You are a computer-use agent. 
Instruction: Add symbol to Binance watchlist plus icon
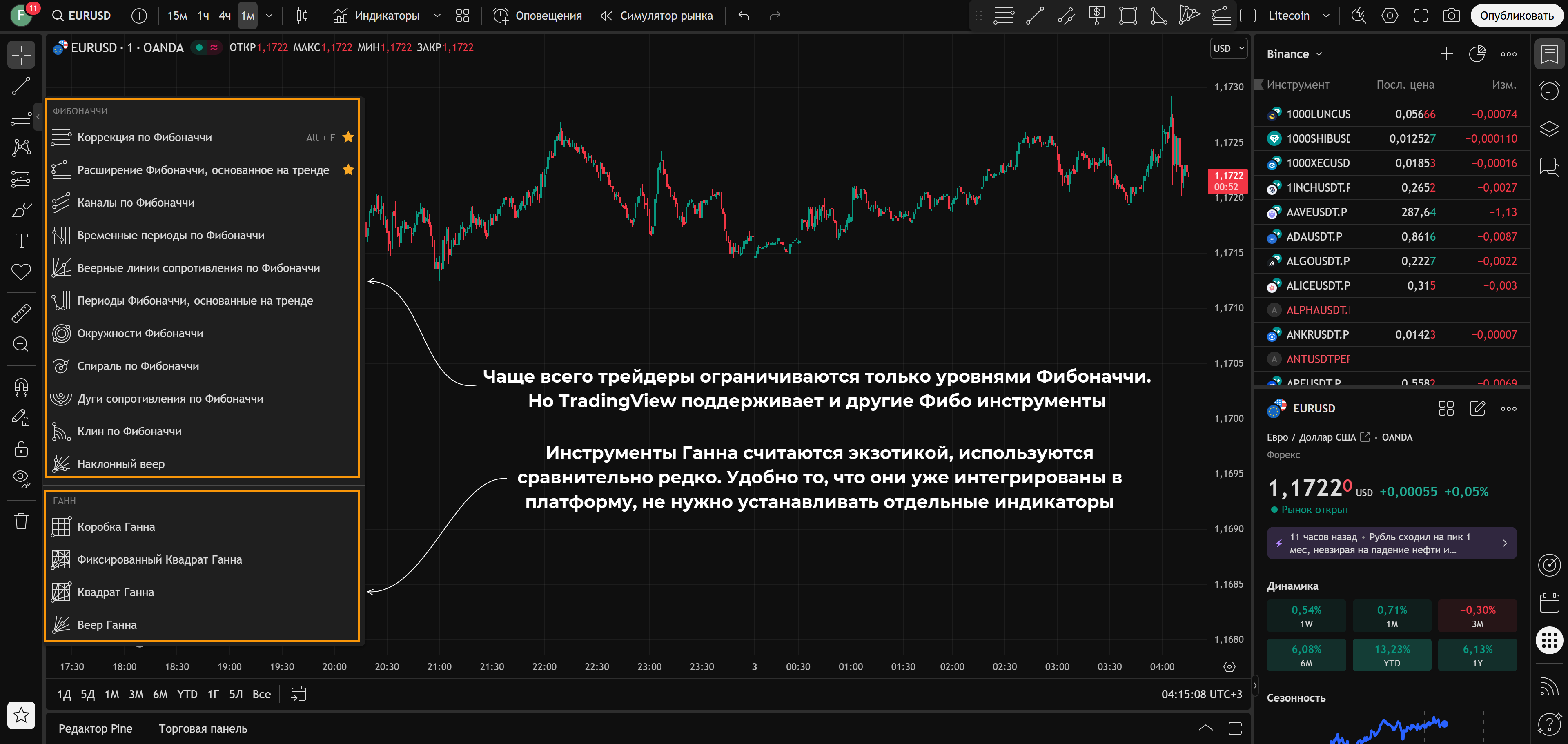tap(1446, 54)
